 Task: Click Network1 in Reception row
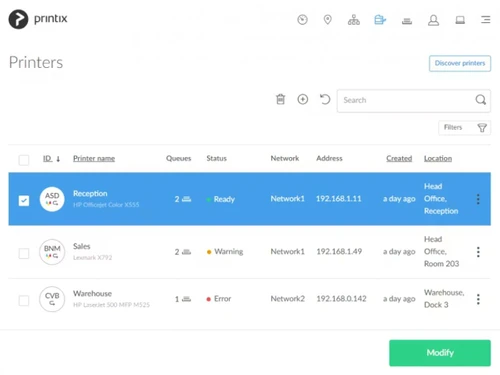[x=287, y=199]
